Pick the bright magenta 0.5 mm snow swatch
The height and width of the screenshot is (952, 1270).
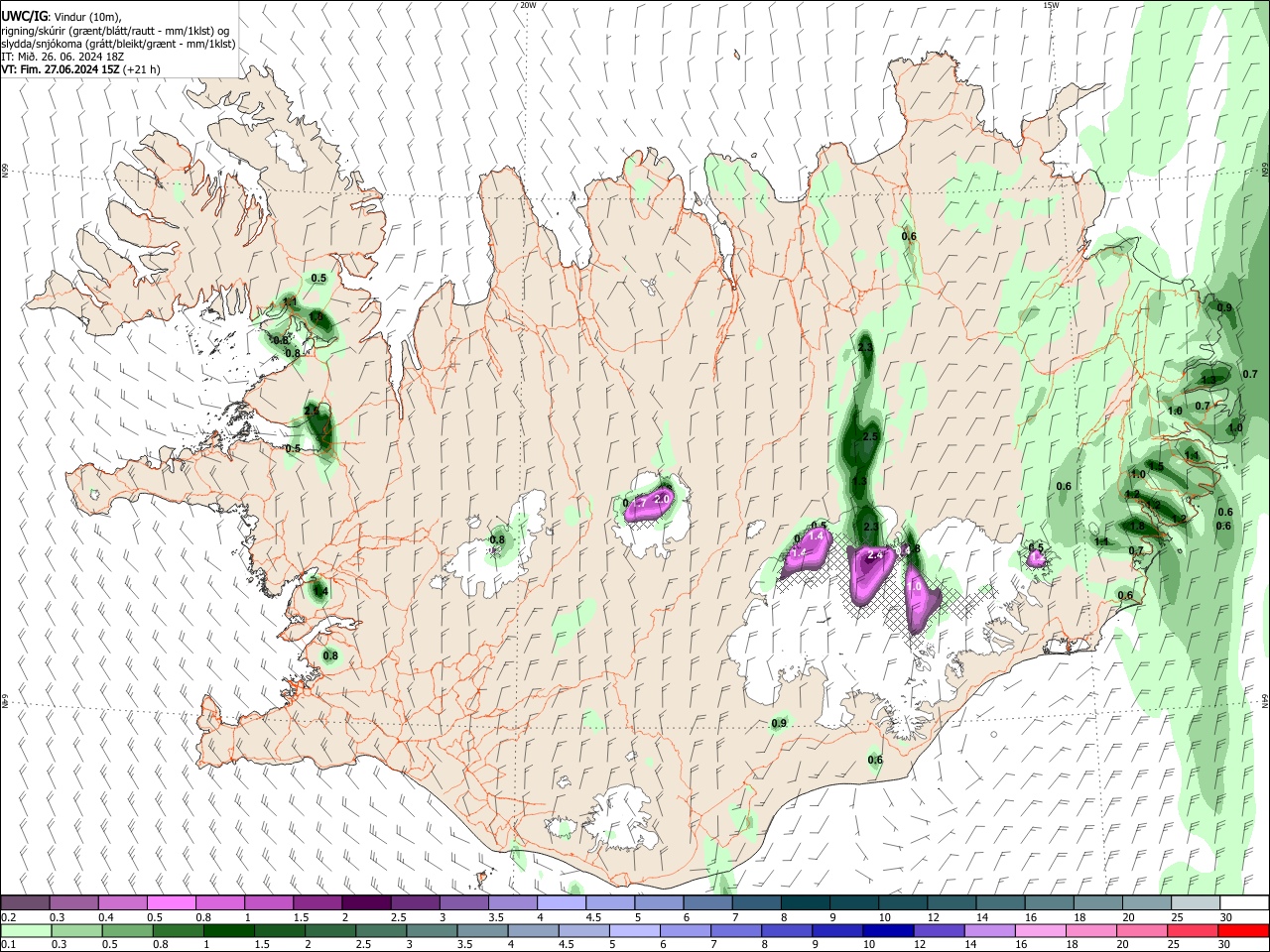(171, 902)
